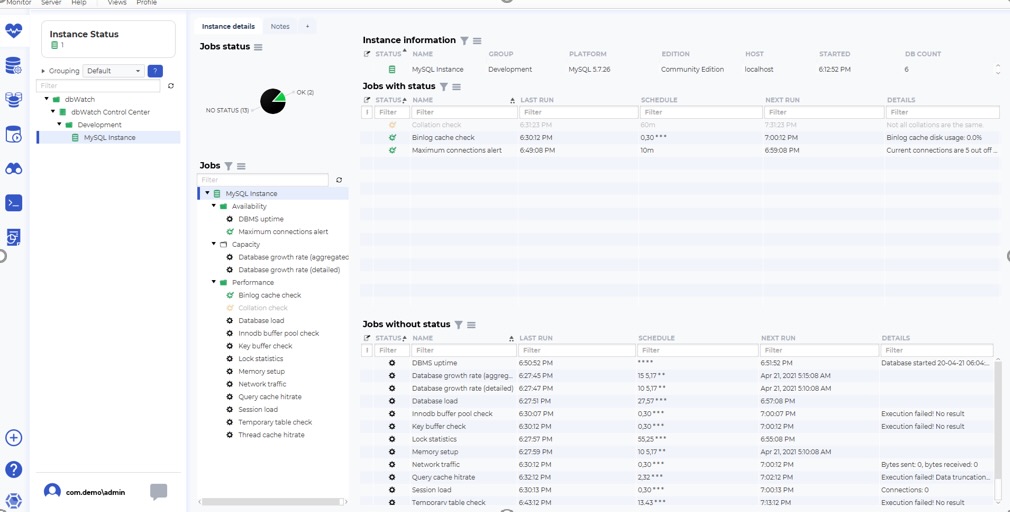This screenshot has height=512, width=1010.
Task: Switch to the Notes tab
Action: 280,26
